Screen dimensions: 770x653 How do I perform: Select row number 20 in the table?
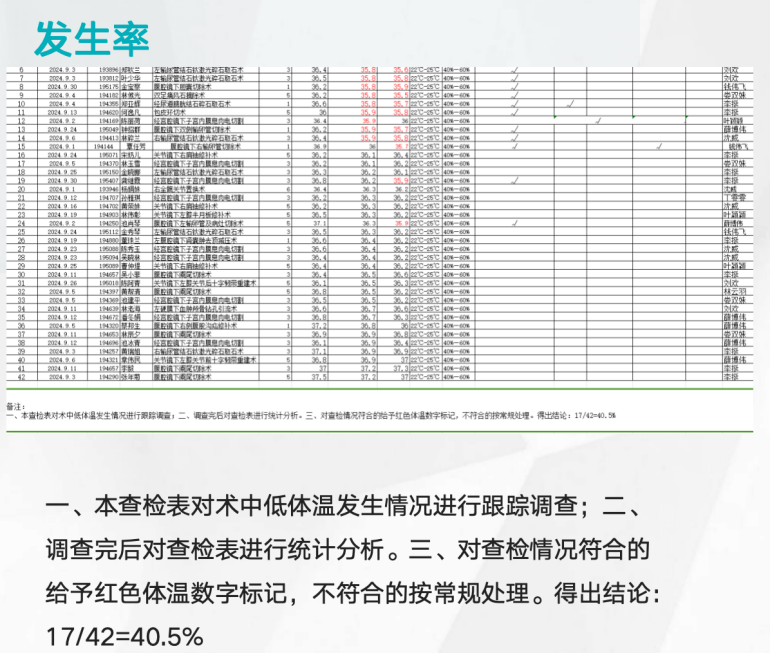[22, 190]
